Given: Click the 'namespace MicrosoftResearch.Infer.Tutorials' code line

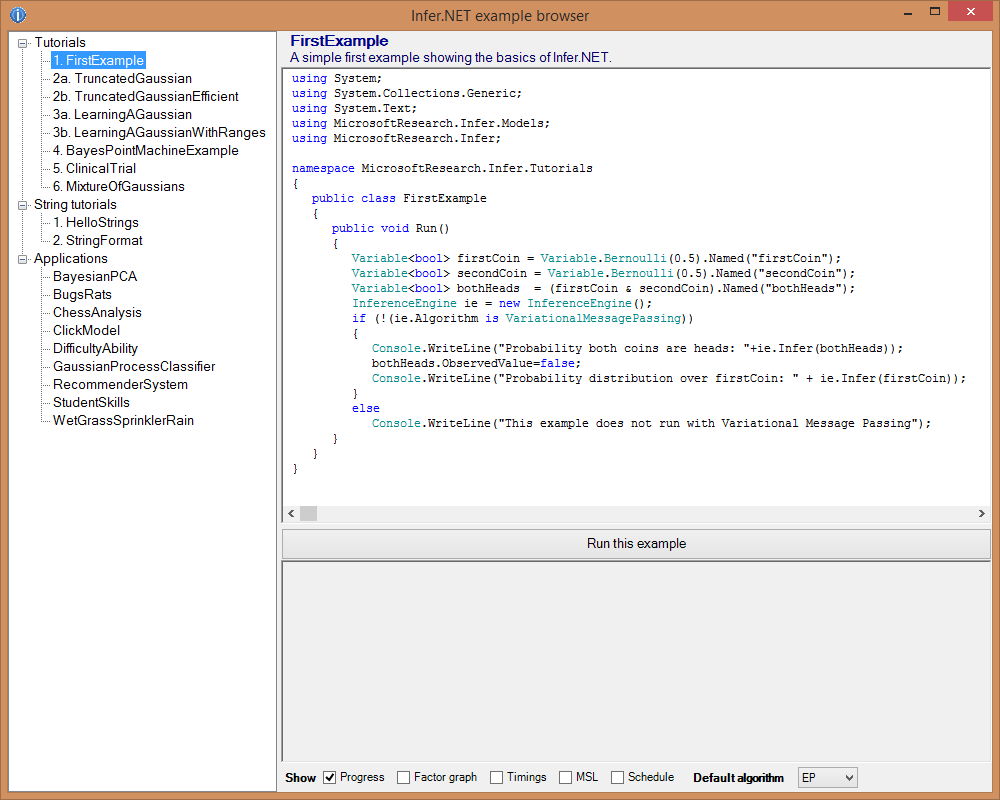Looking at the screenshot, I should [x=442, y=168].
